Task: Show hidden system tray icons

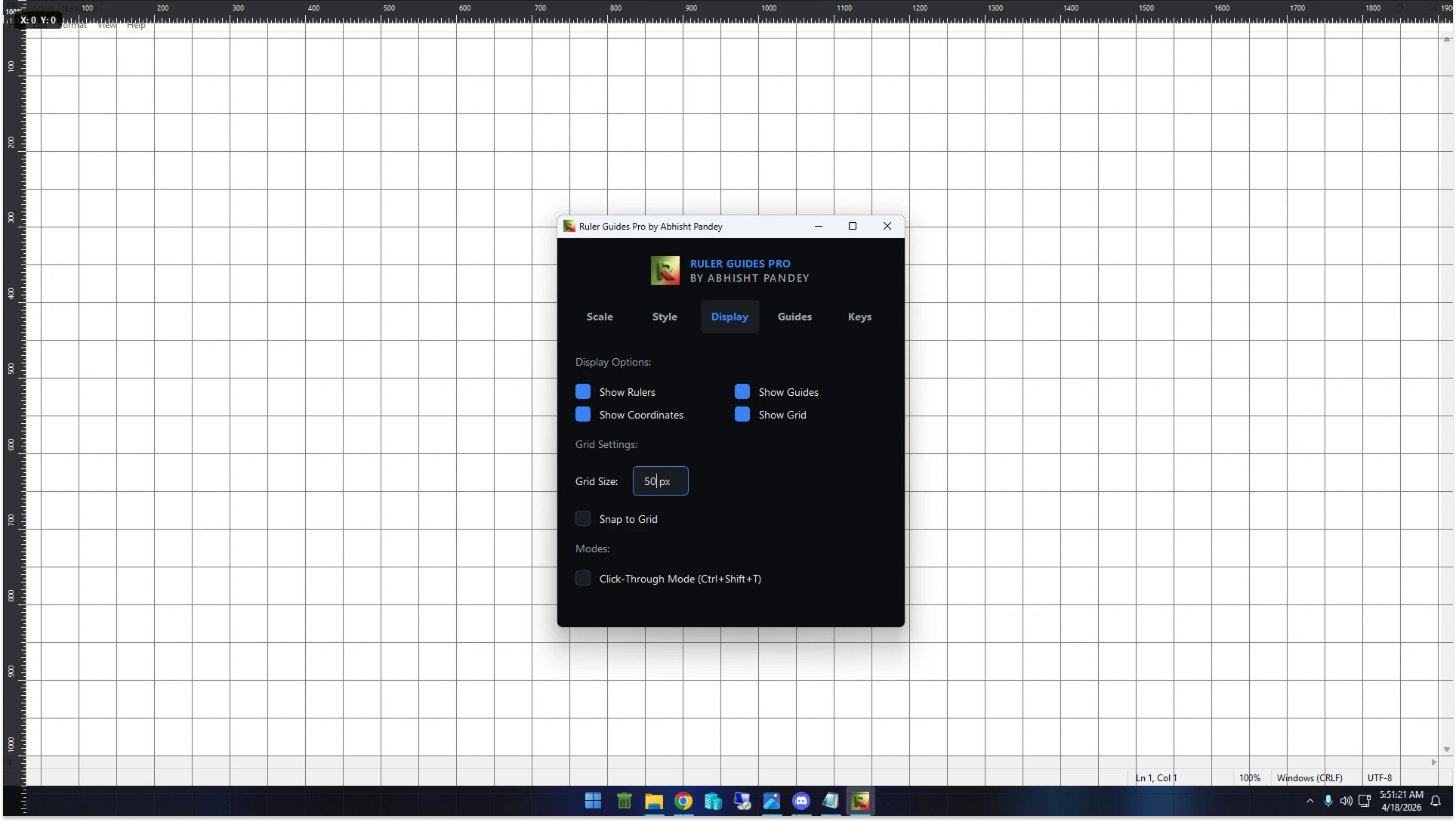Action: point(1309,801)
